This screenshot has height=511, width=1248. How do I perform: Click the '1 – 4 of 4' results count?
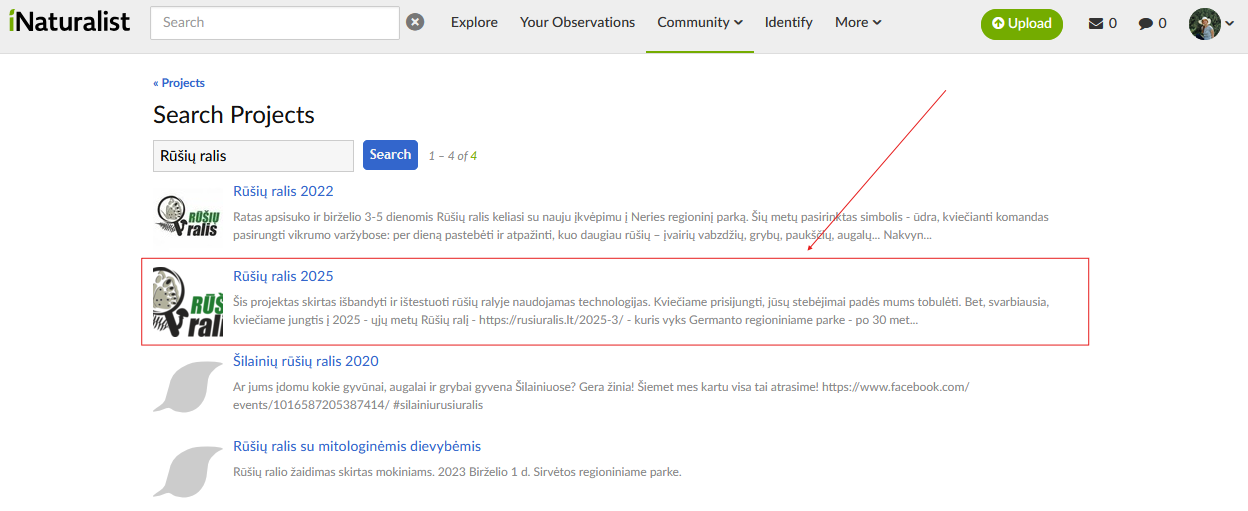[x=453, y=156]
